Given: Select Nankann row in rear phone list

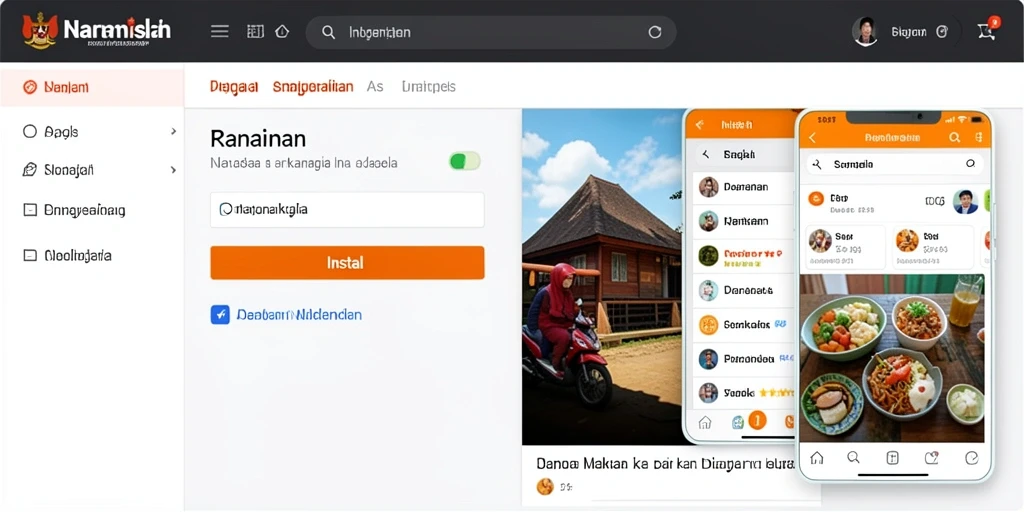Looking at the screenshot, I should [744, 221].
